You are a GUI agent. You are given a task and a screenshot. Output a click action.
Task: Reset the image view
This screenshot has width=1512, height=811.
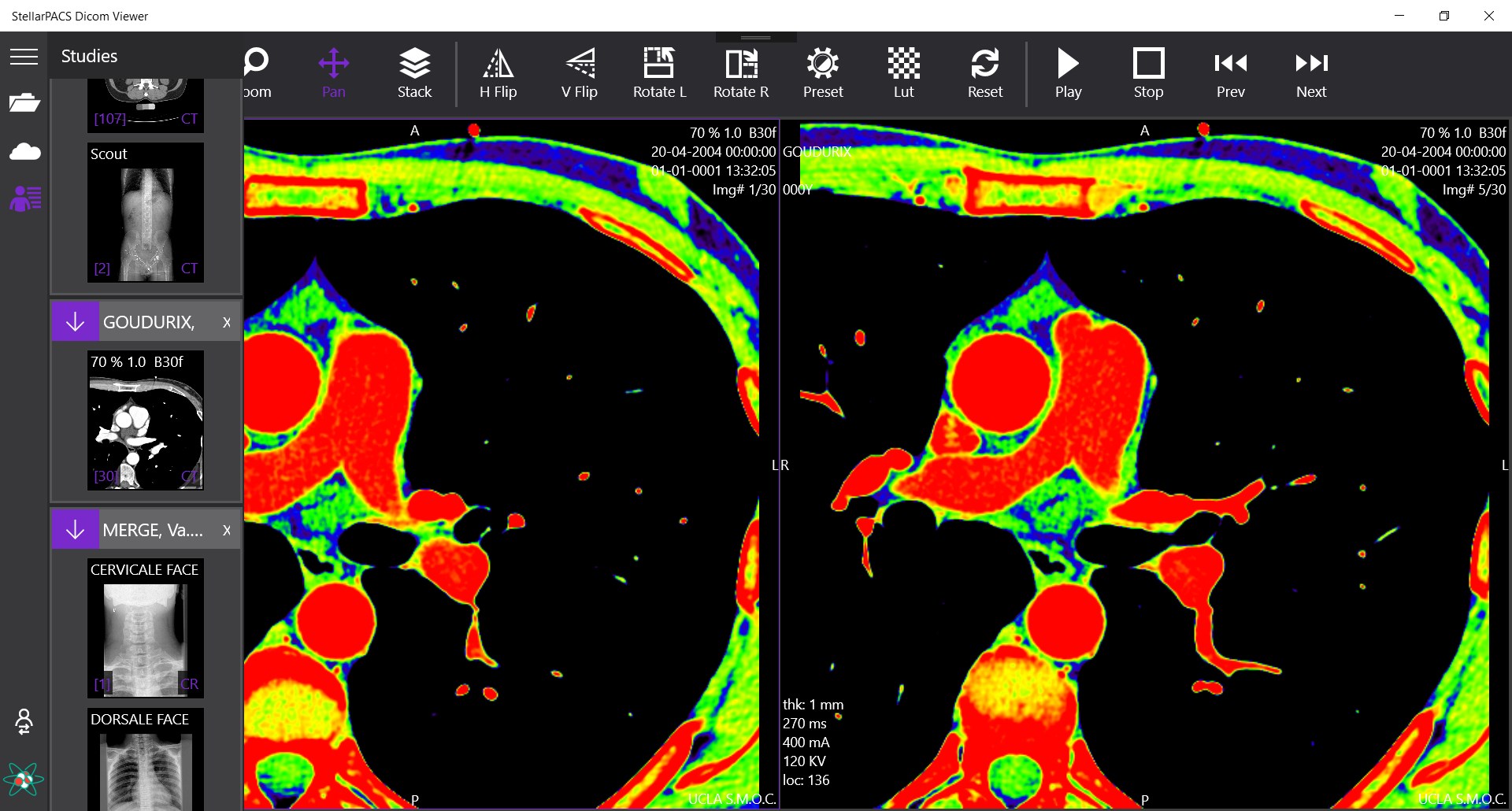pyautogui.click(x=985, y=72)
